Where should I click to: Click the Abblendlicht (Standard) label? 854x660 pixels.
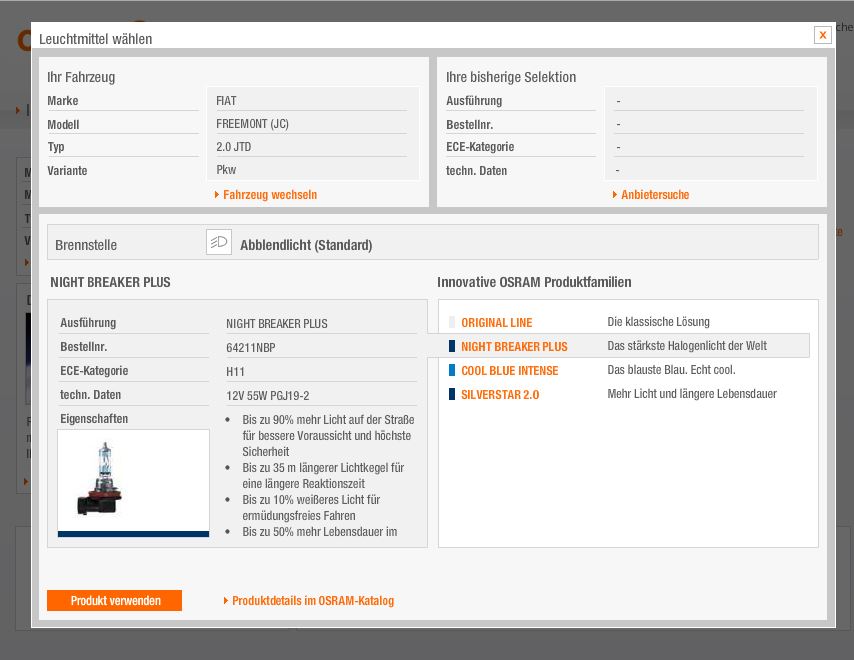click(x=306, y=245)
